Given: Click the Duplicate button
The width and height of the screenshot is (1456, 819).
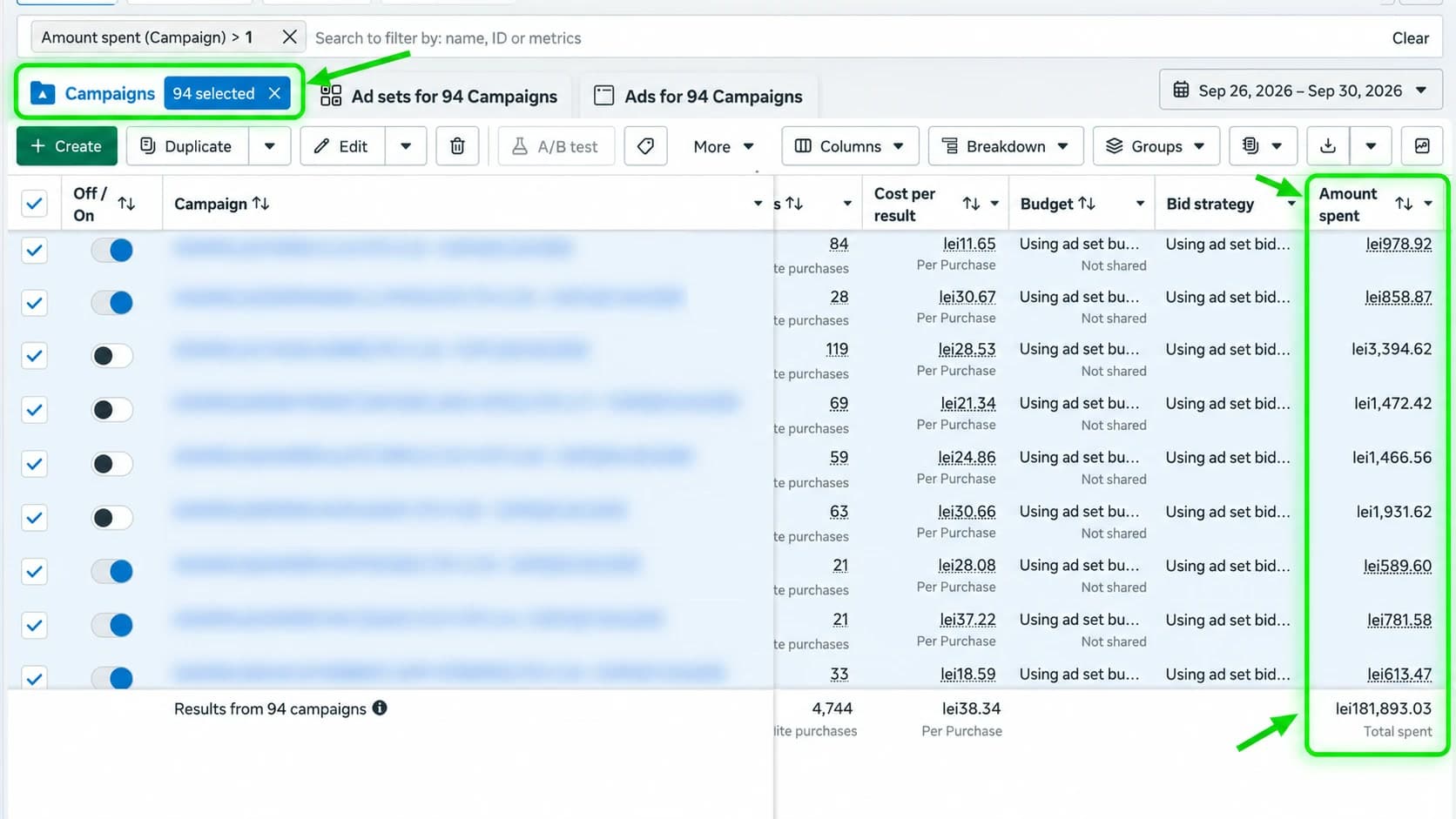Looking at the screenshot, I should point(187,146).
